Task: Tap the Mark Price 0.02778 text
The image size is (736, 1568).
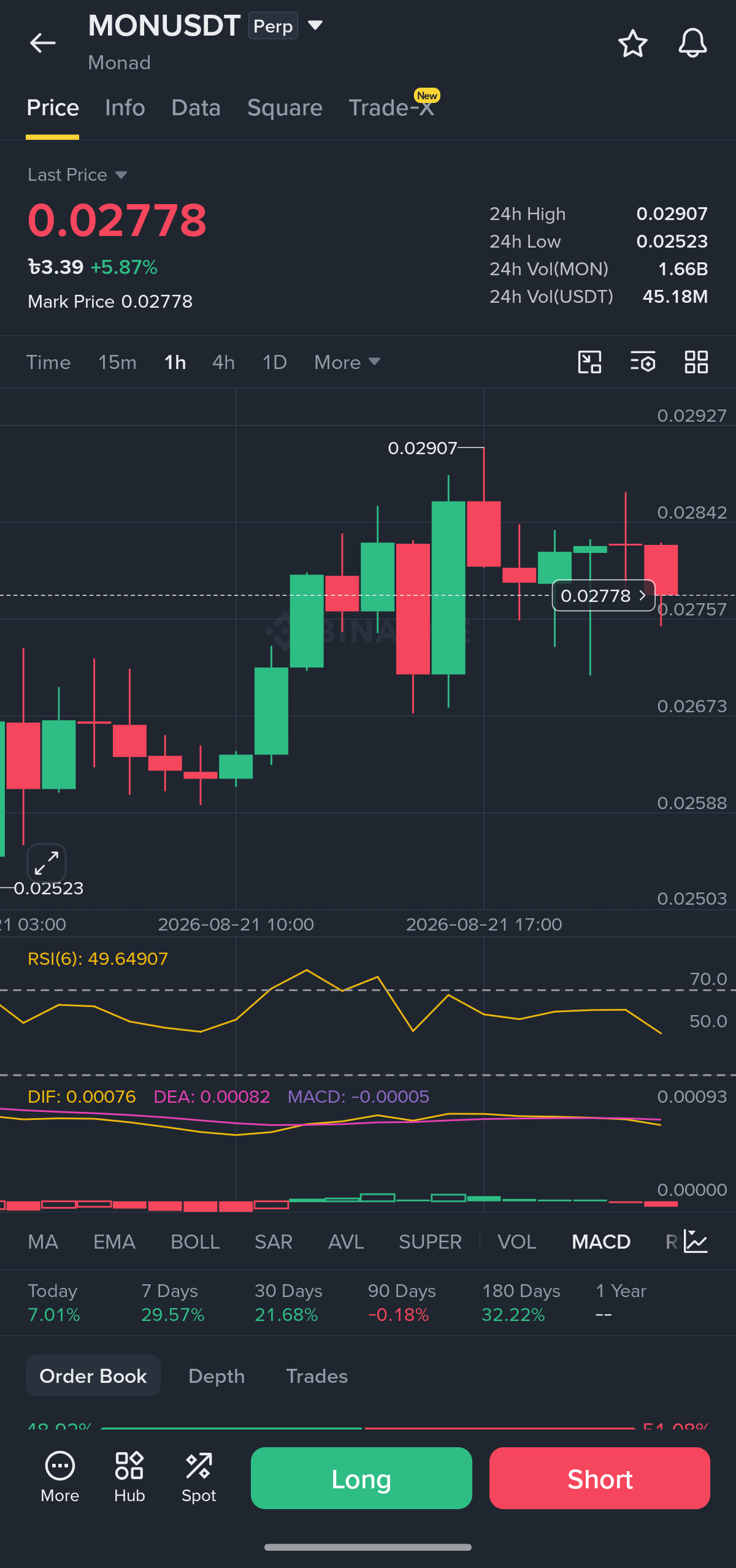Action: pyautogui.click(x=110, y=302)
